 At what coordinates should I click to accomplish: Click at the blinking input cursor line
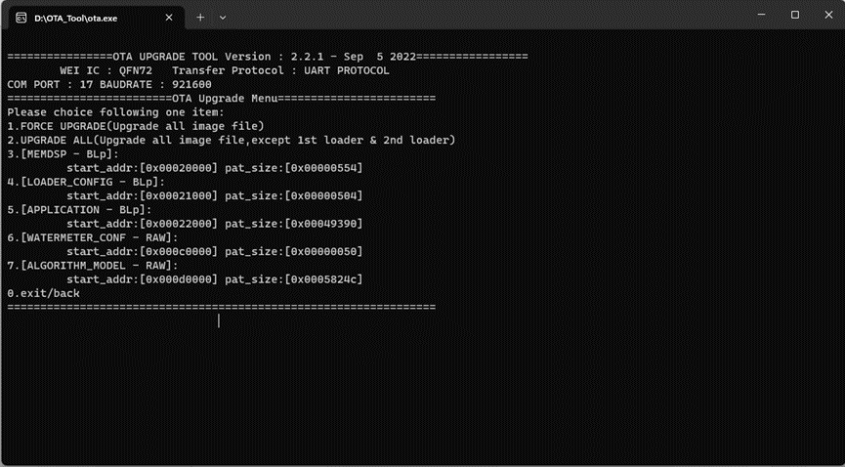219,321
